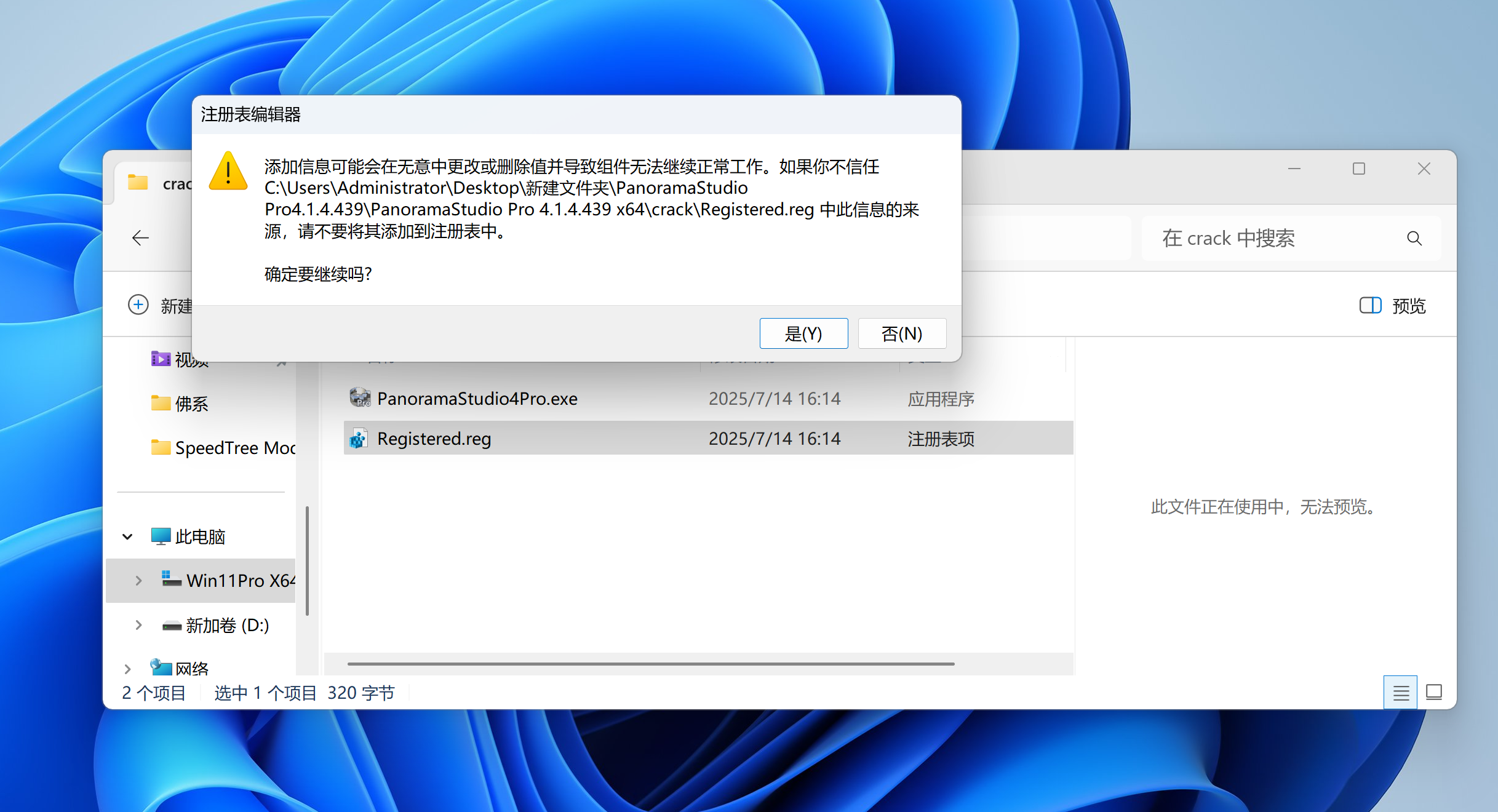Expand the Win11Pro X64 drive node
1498x812 pixels.
(138, 581)
